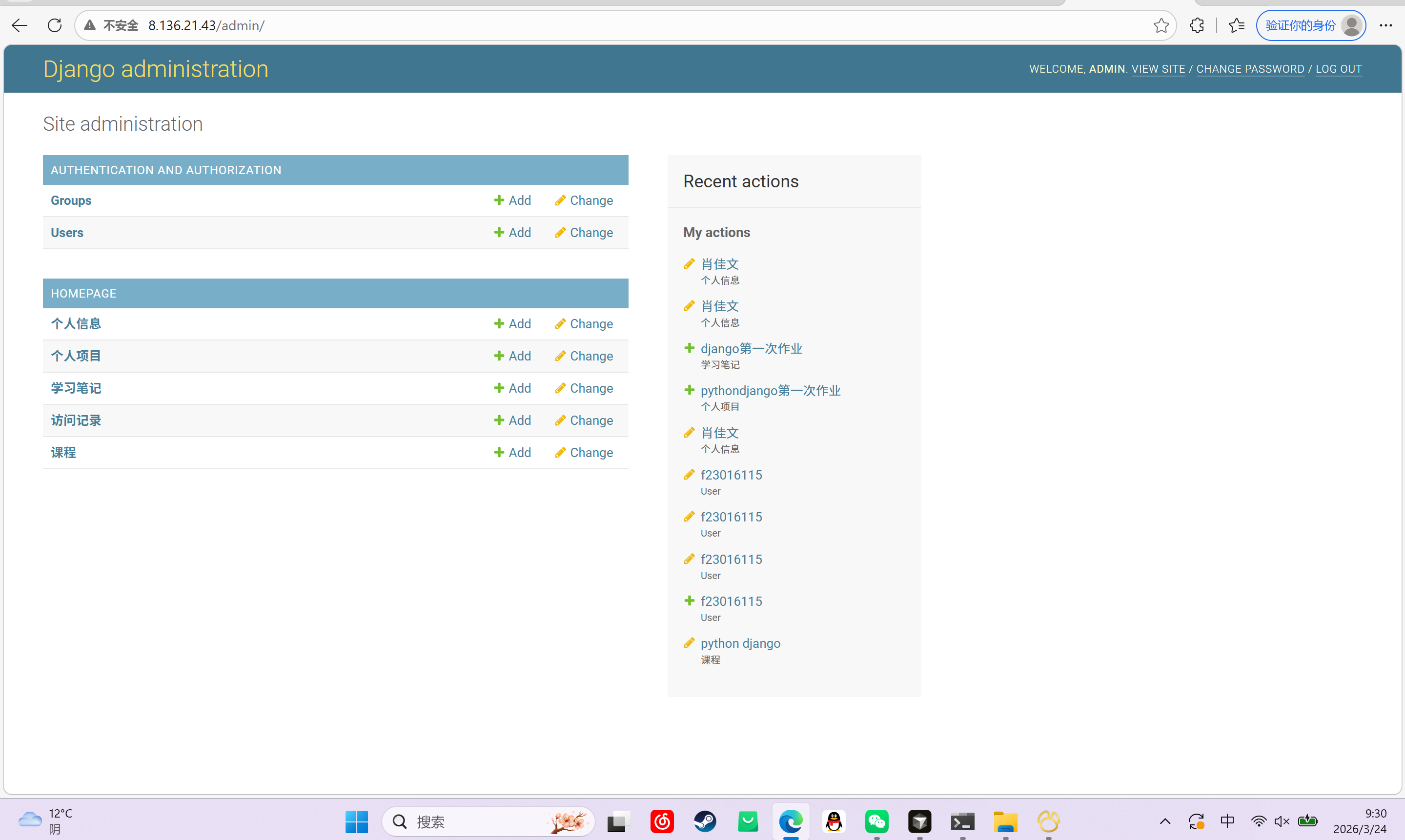The width and height of the screenshot is (1405, 840).
Task: Switch to Microsoft Edge in the taskbar
Action: tap(791, 821)
